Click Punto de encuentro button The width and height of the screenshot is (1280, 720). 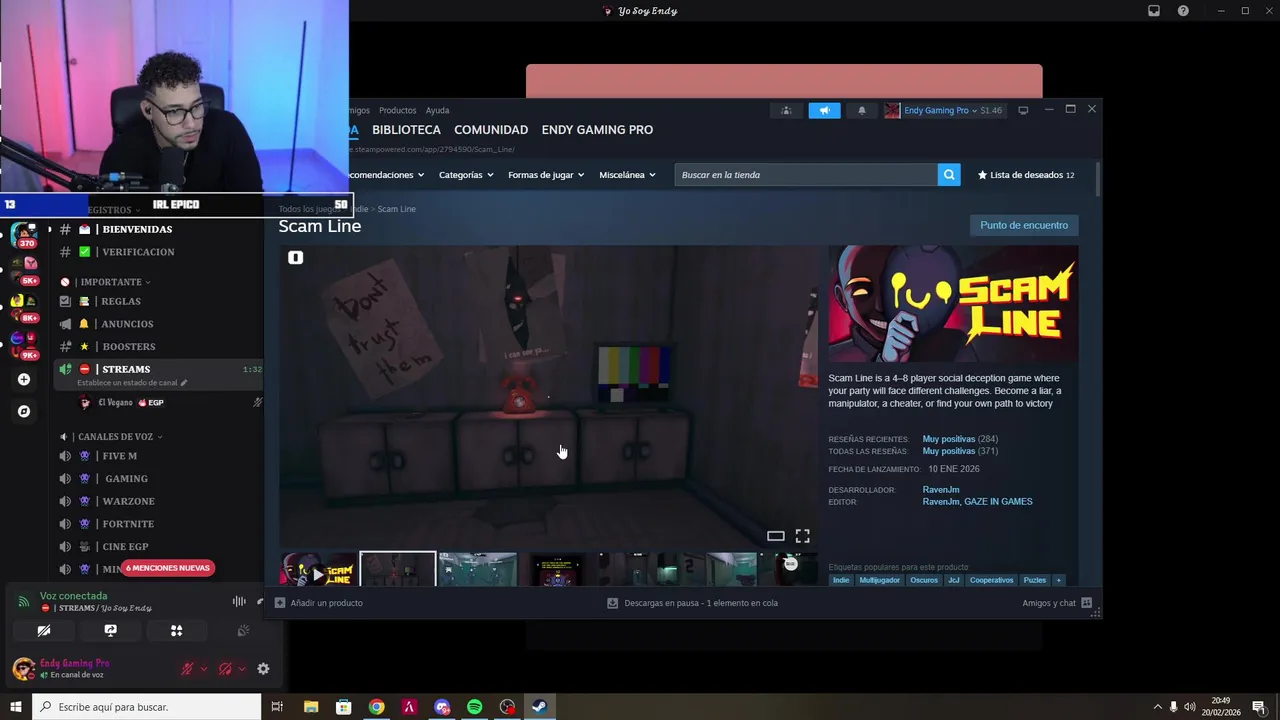tap(1024, 225)
